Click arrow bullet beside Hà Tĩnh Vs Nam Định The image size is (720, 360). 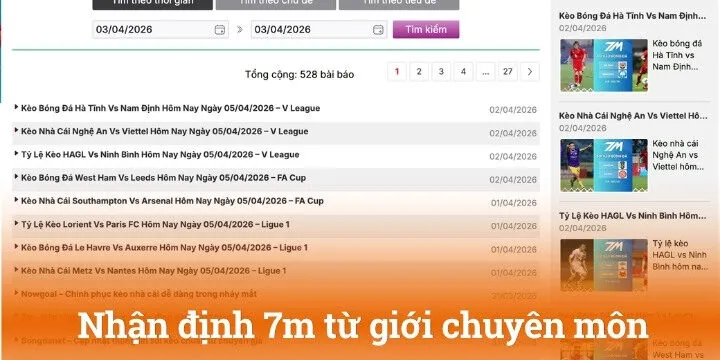point(17,107)
